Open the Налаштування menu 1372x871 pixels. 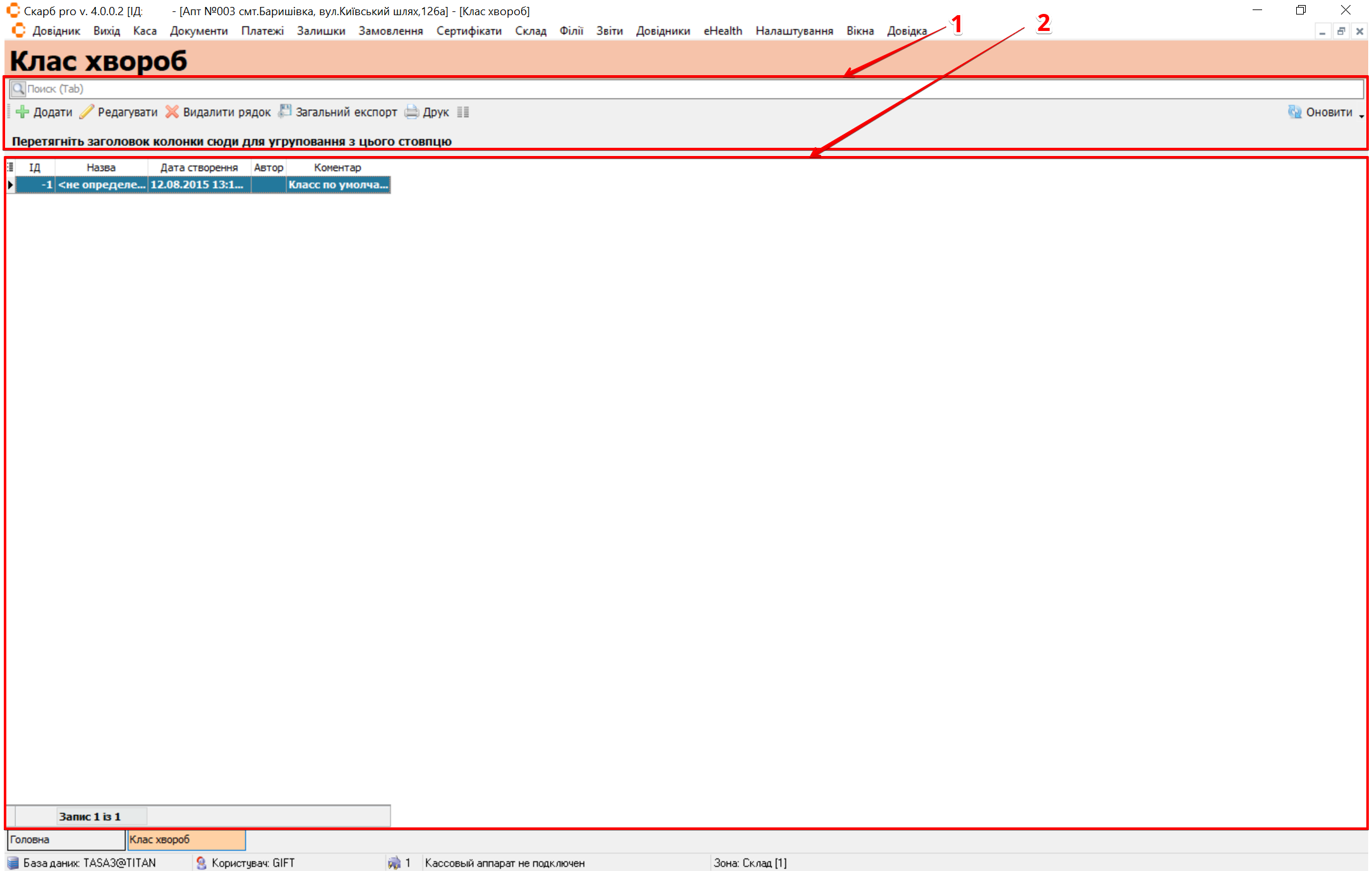(794, 31)
